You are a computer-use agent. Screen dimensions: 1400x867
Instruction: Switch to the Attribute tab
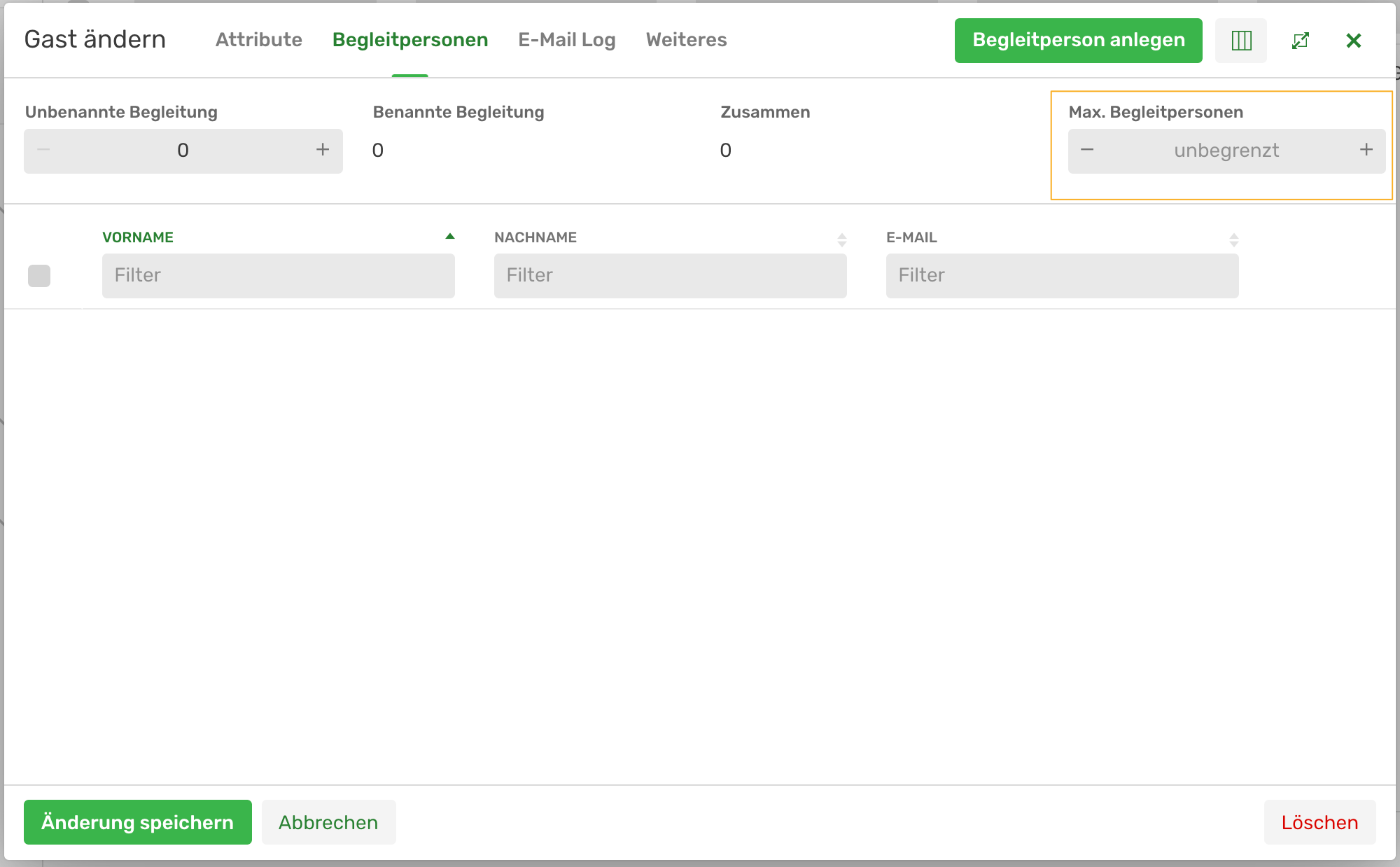tap(259, 40)
